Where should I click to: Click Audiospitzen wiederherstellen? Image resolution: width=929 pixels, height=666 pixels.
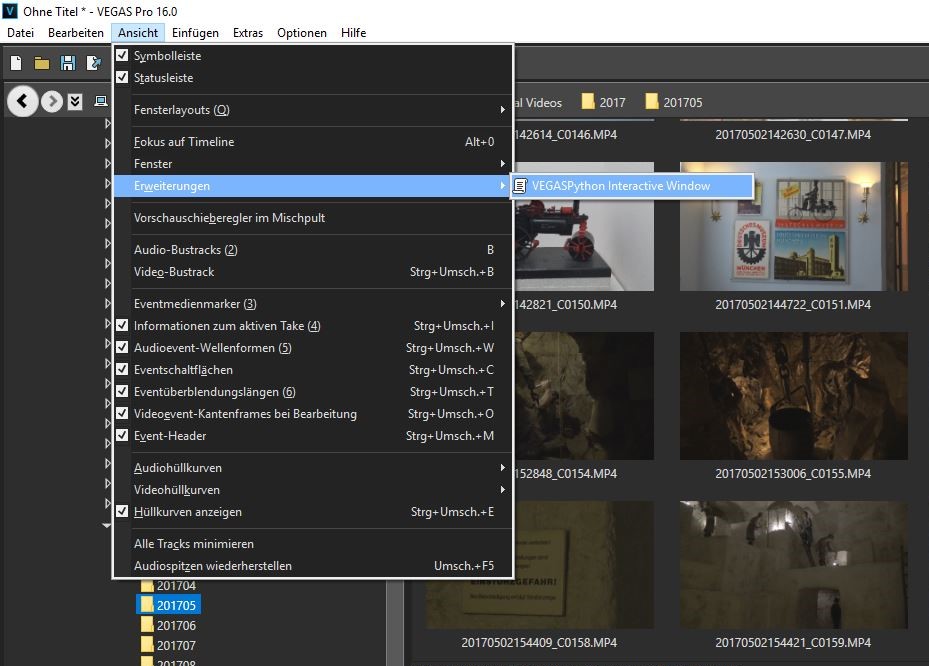pos(213,566)
